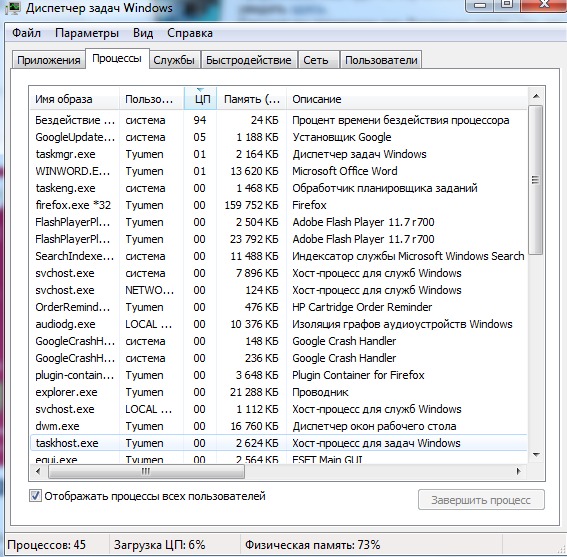567x557 pixels.
Task: Select the SearchIndexe... process row
Action: click(x=278, y=256)
